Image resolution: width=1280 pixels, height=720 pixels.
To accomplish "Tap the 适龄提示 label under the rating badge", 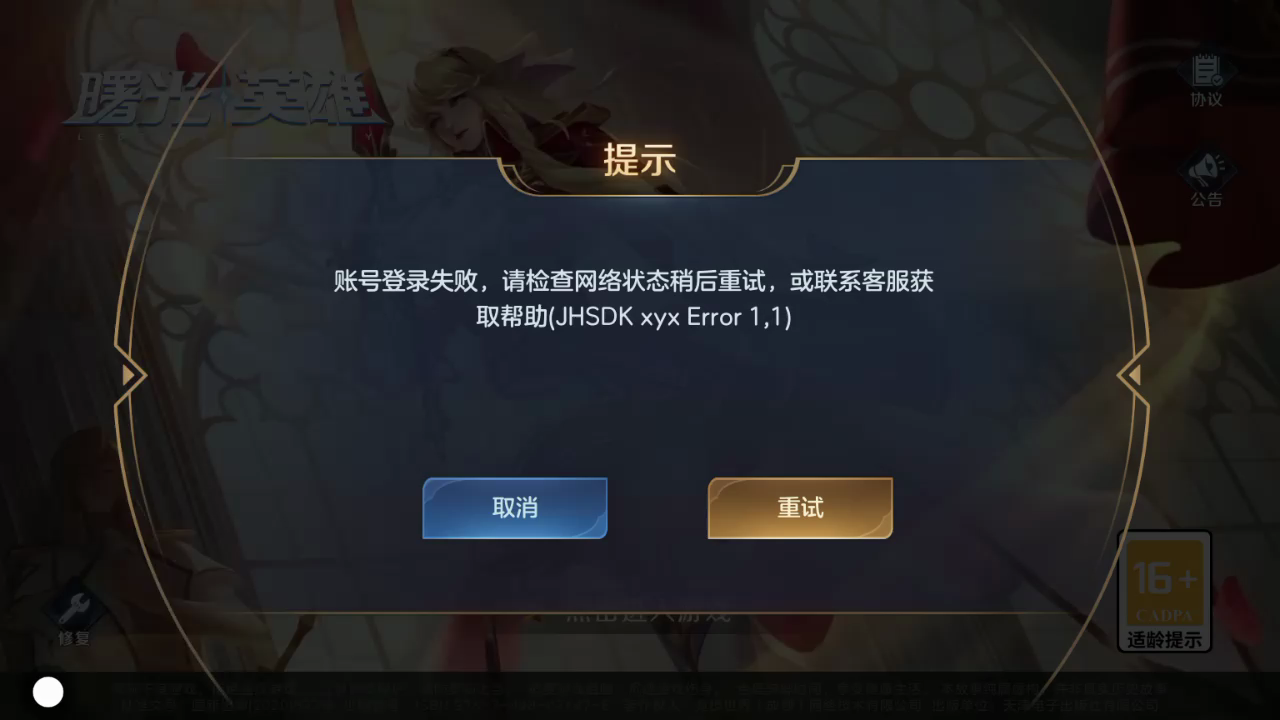I will pos(1164,640).
